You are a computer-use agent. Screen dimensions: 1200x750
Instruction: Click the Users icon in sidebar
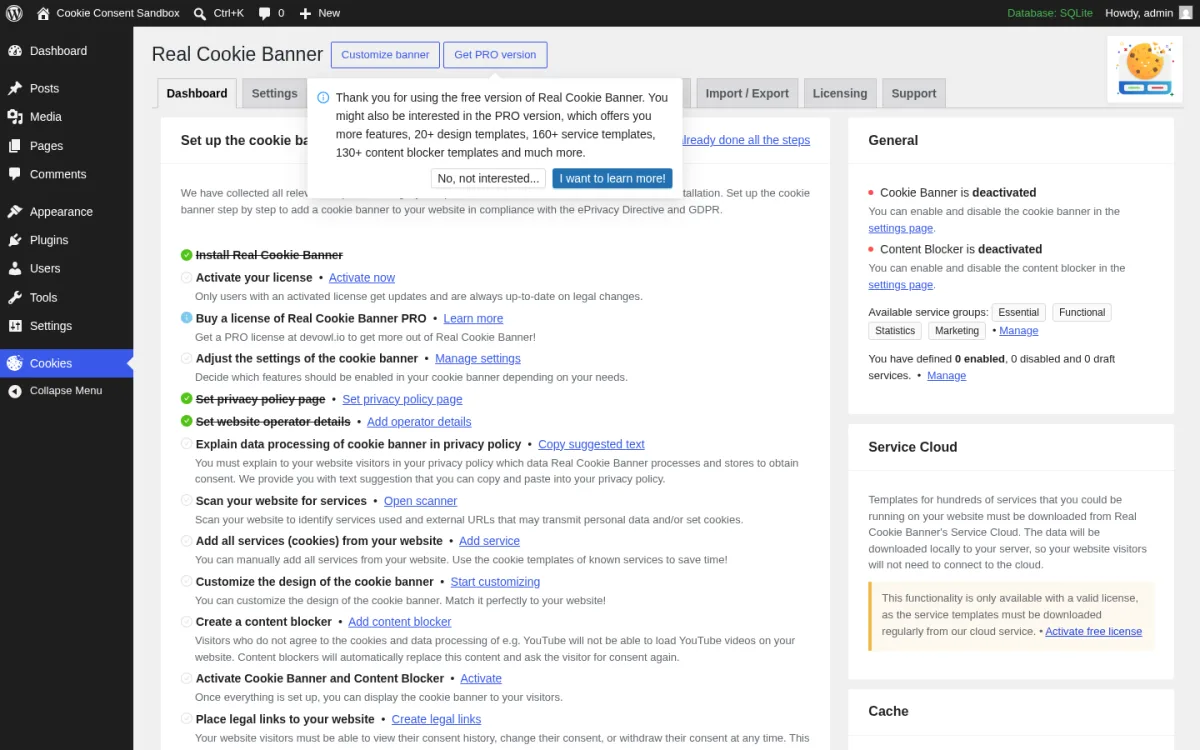coord(15,269)
